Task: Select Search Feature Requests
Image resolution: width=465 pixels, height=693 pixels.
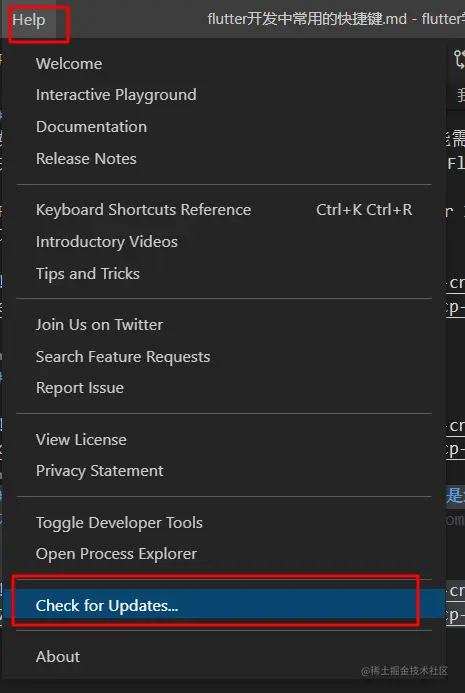Action: tap(224, 357)
